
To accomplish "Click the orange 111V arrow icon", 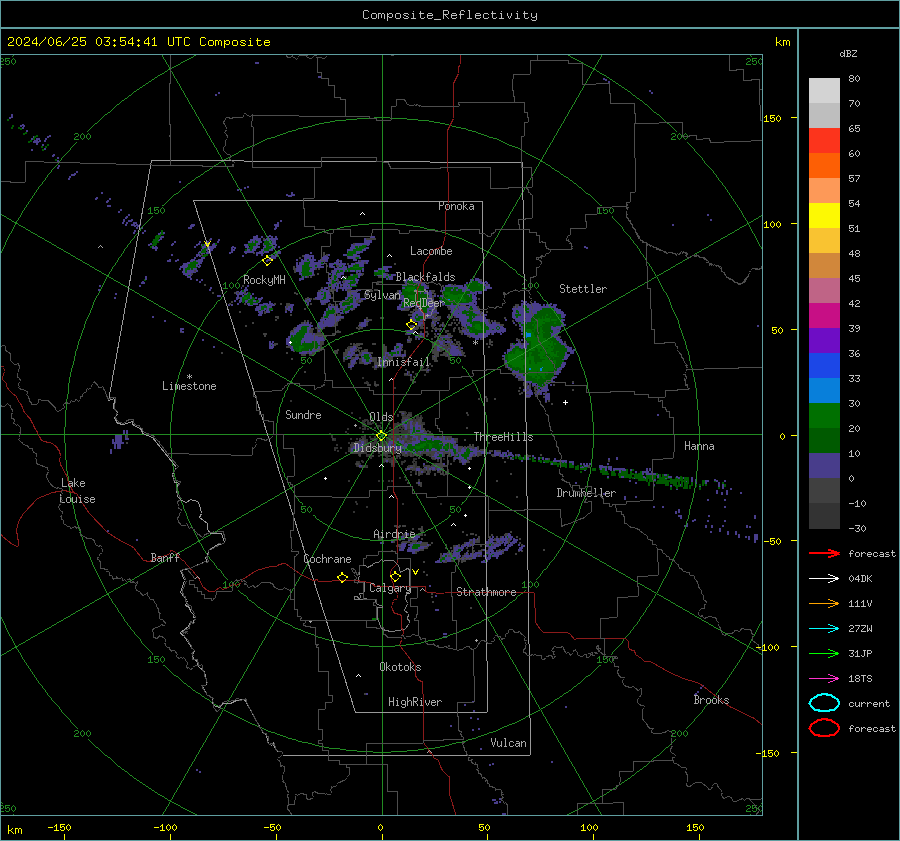I will click(x=824, y=603).
